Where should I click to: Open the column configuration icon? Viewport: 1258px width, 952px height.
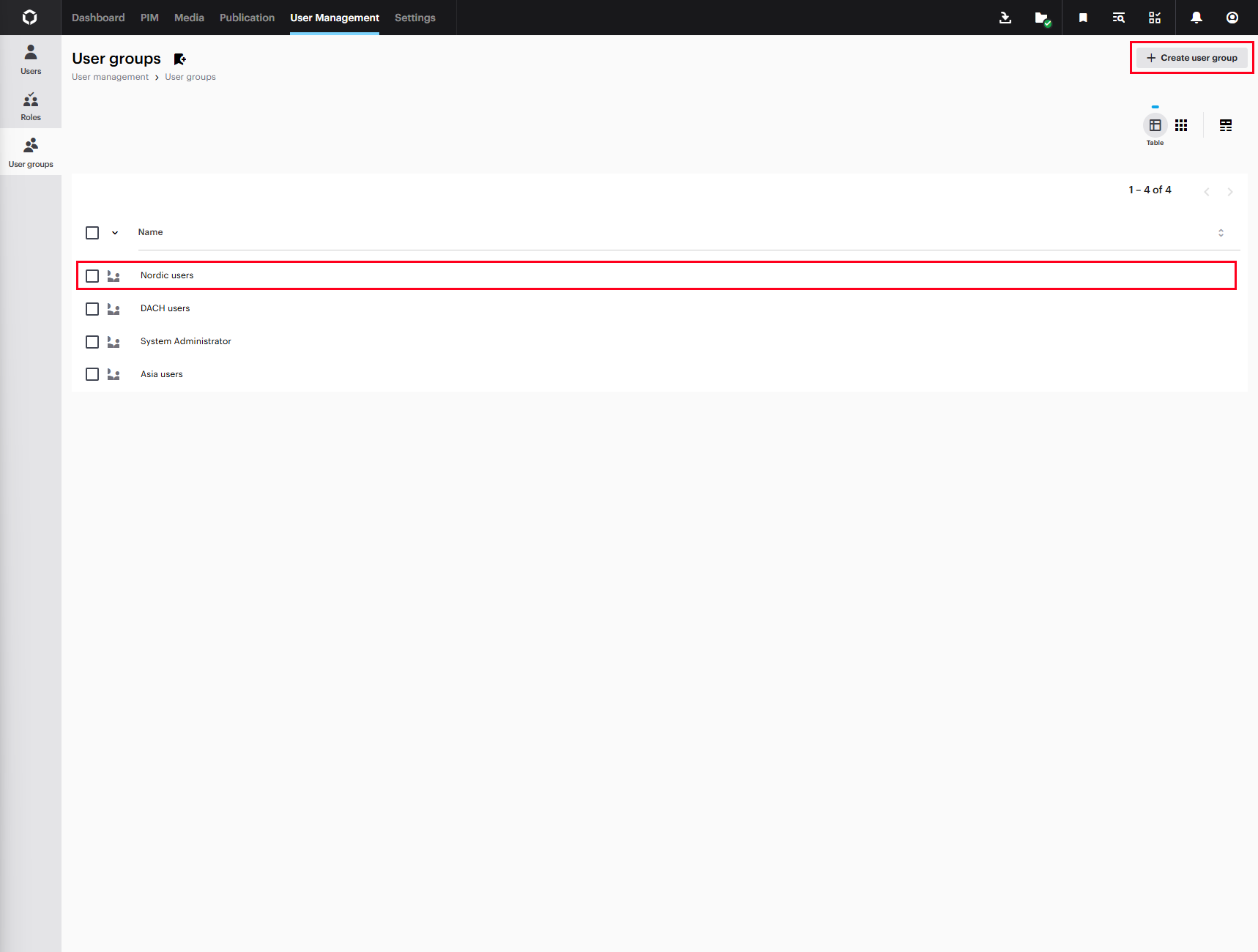point(1225,125)
